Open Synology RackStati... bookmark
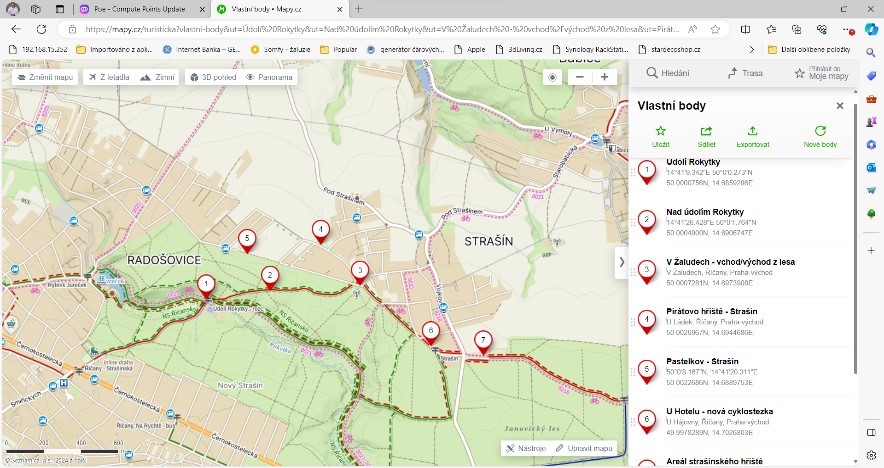884x468 pixels. (x=590, y=50)
